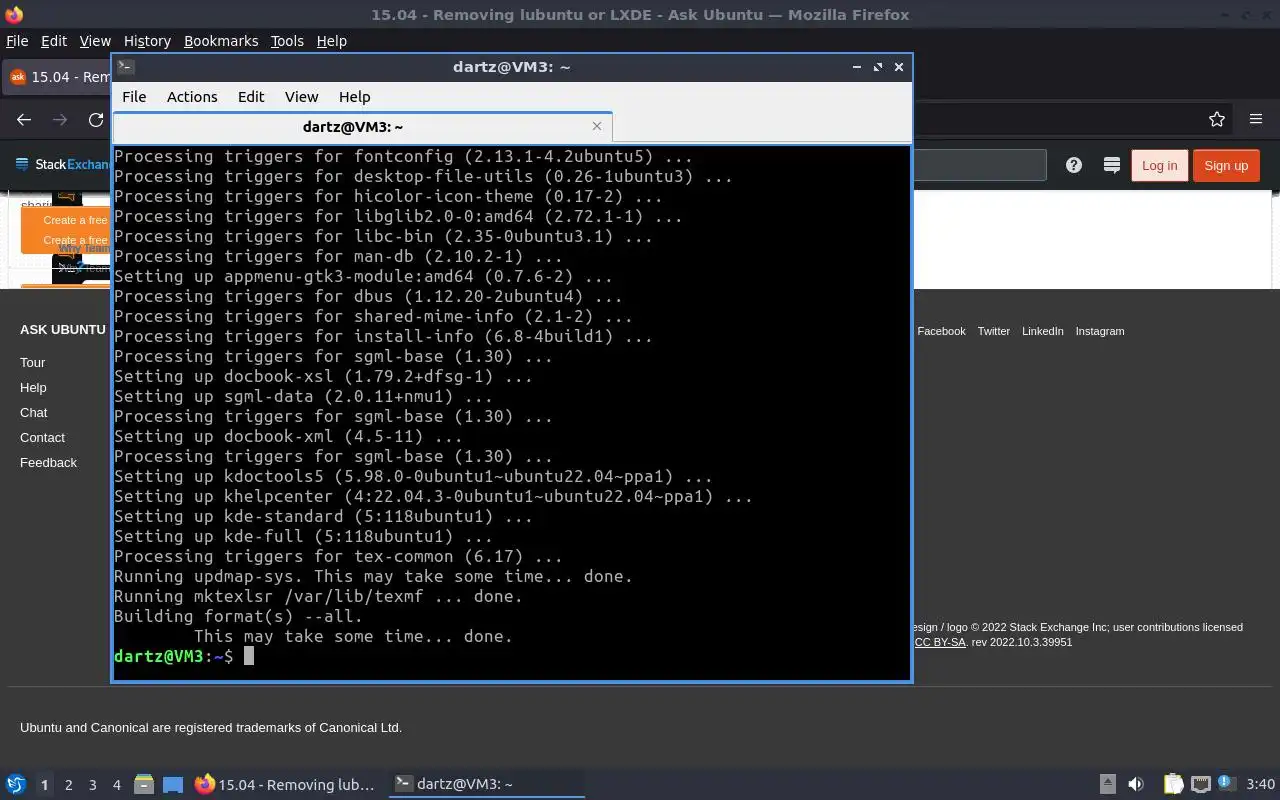Click the terminal window title bar icon
The height and width of the screenshot is (800, 1280).
[125, 66]
